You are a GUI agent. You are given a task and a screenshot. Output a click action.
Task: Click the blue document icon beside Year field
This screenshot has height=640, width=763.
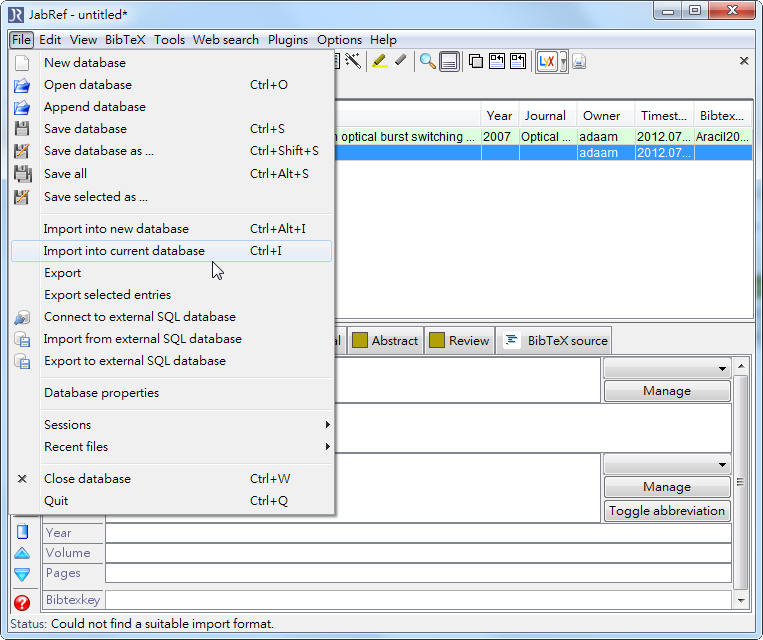coord(22,531)
